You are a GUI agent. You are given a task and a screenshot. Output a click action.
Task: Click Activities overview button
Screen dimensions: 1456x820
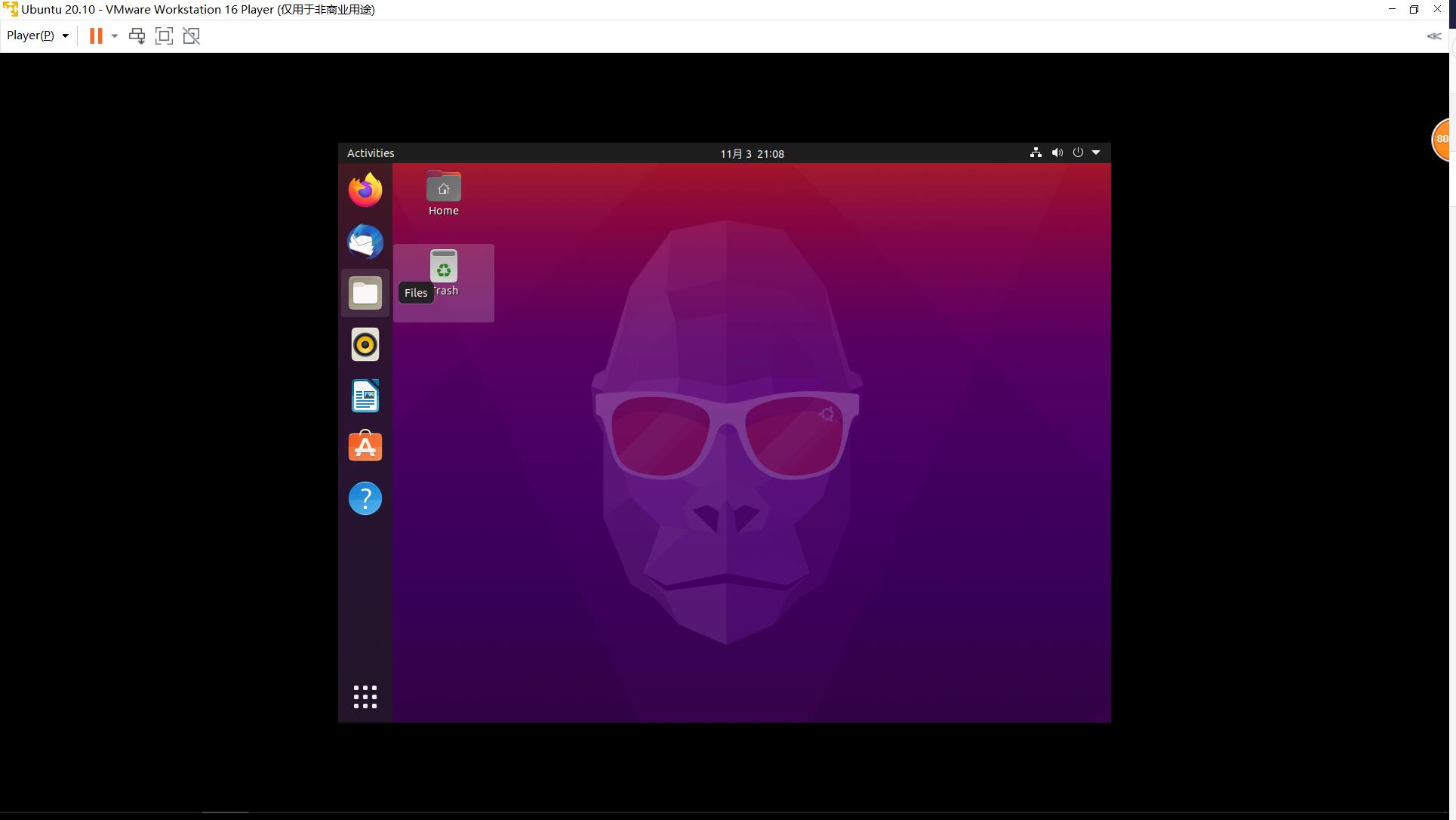click(x=371, y=152)
